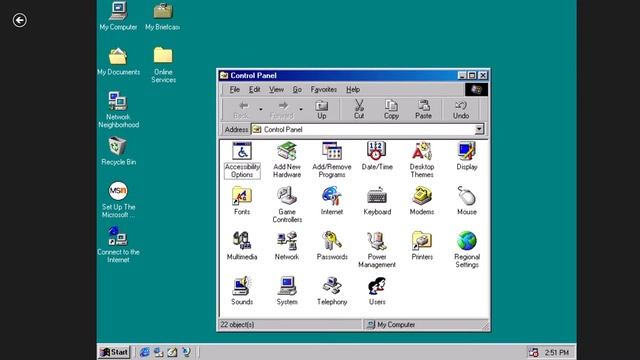Click the Windows logo throbber in Control Panel
The image size is (640, 360).
click(476, 89)
